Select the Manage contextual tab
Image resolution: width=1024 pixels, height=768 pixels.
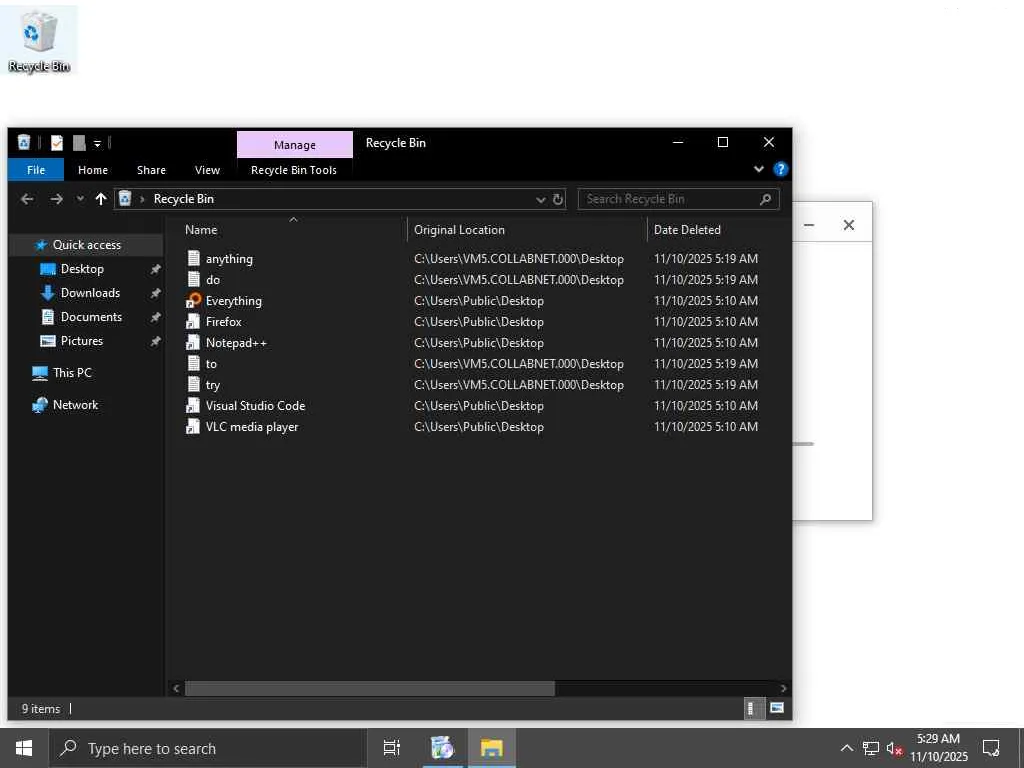295,144
